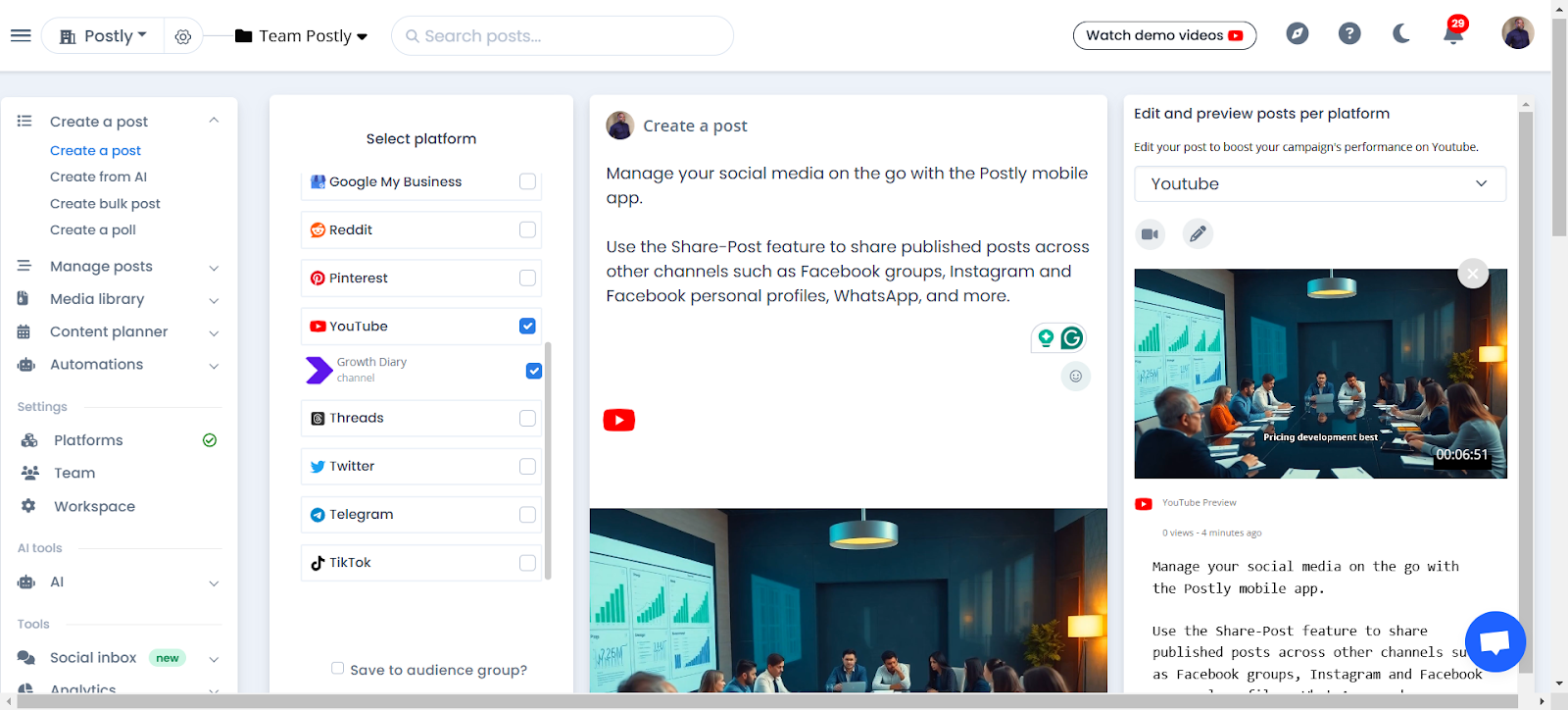Screen dimensions: 1568x710
Task: Click the Workspace gear icon in sidebar
Action: [28, 506]
